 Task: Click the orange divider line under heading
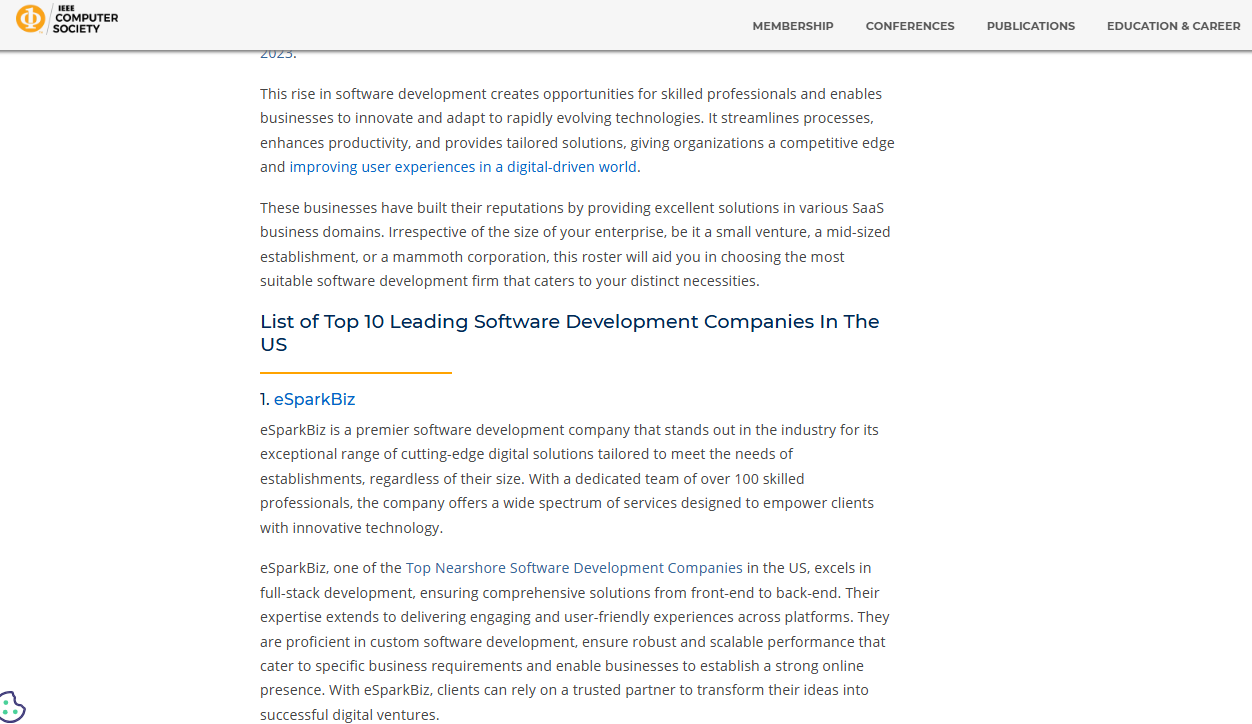pyautogui.click(x=355, y=373)
